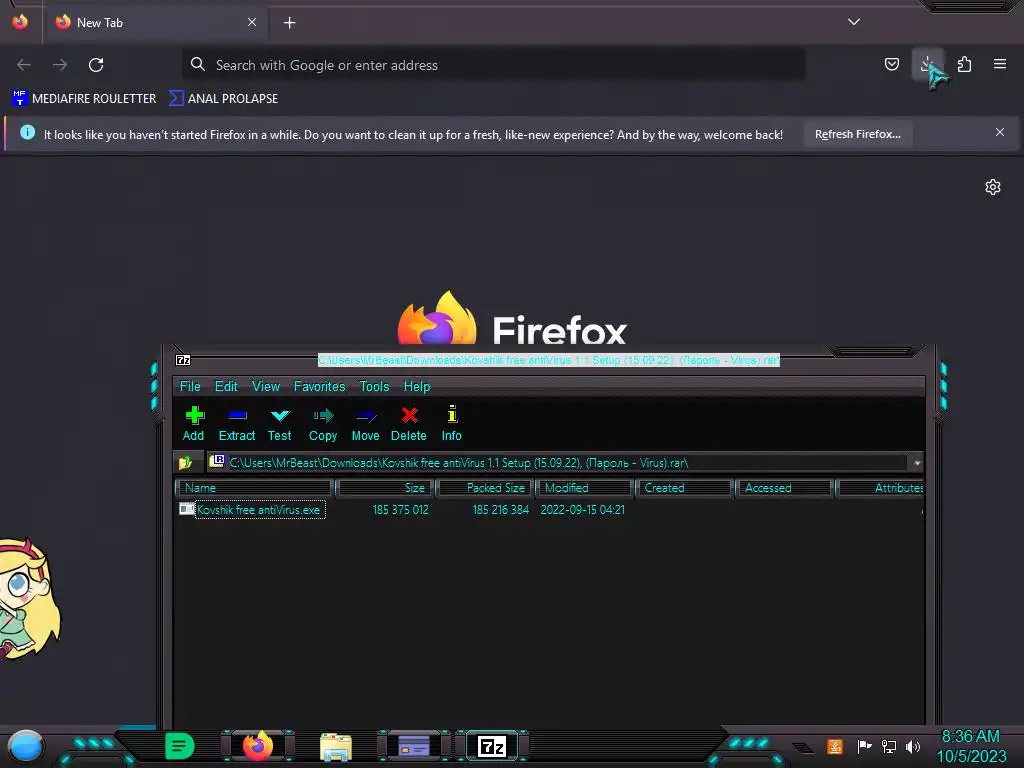Expand the 7-Zip address path dropdown
Viewport: 1024px width, 768px height.
[x=917, y=463]
